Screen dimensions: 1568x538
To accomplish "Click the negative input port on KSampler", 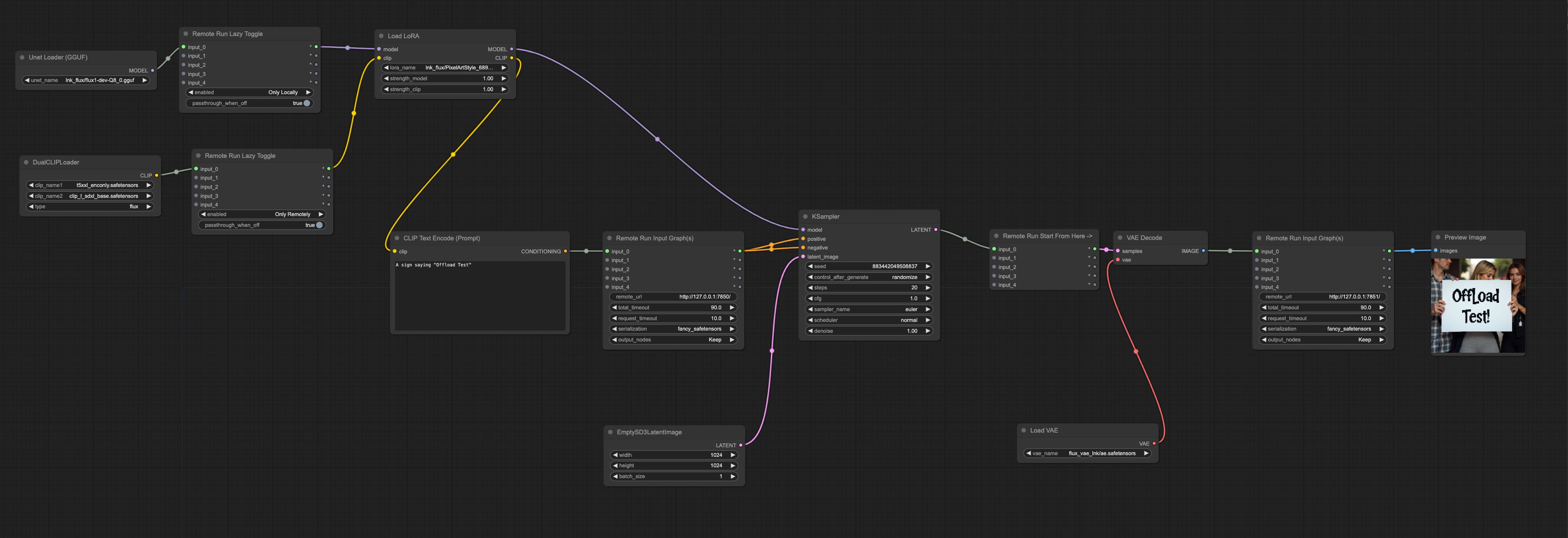I will coord(803,248).
